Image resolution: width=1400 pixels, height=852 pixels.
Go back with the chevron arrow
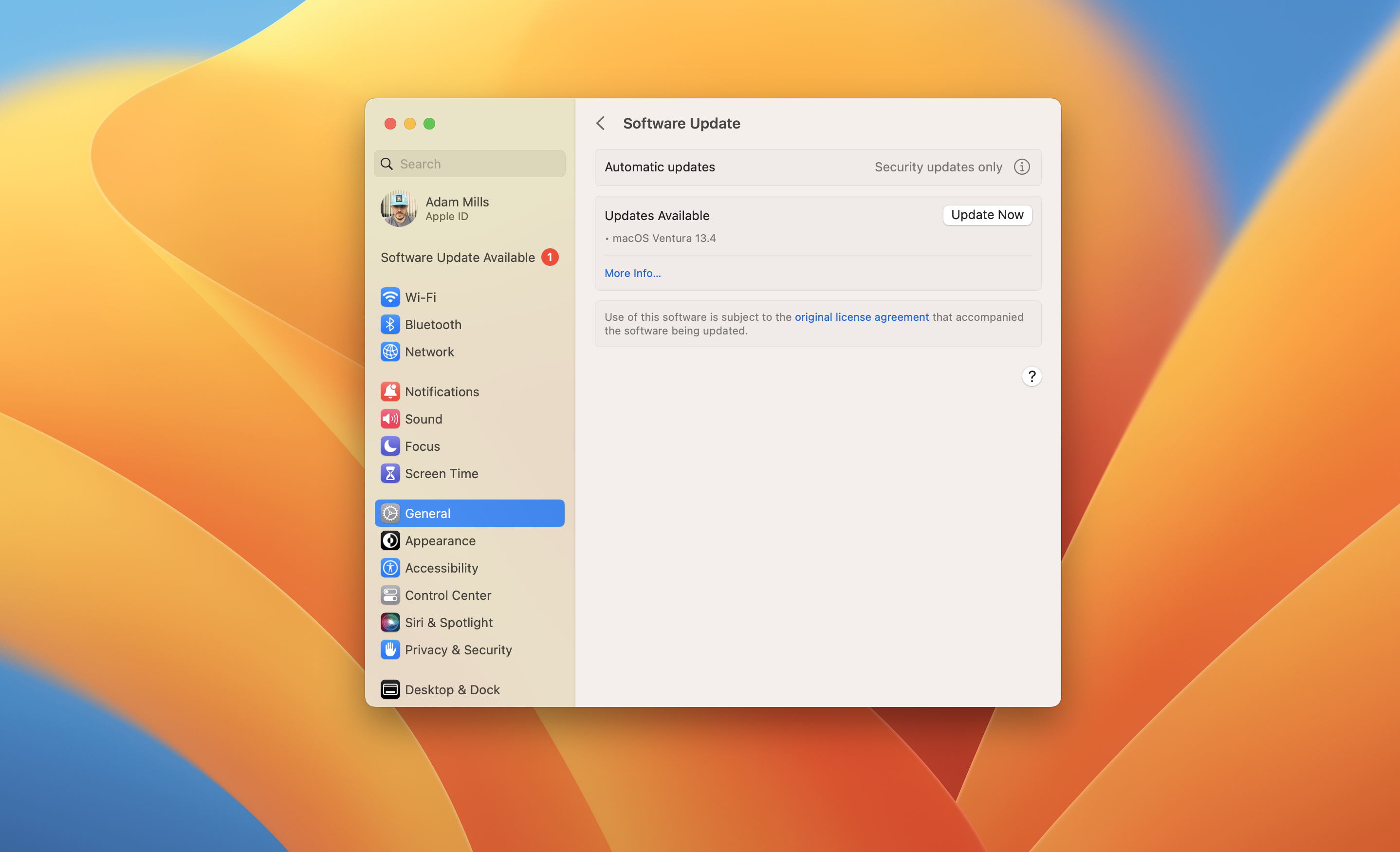tap(601, 123)
